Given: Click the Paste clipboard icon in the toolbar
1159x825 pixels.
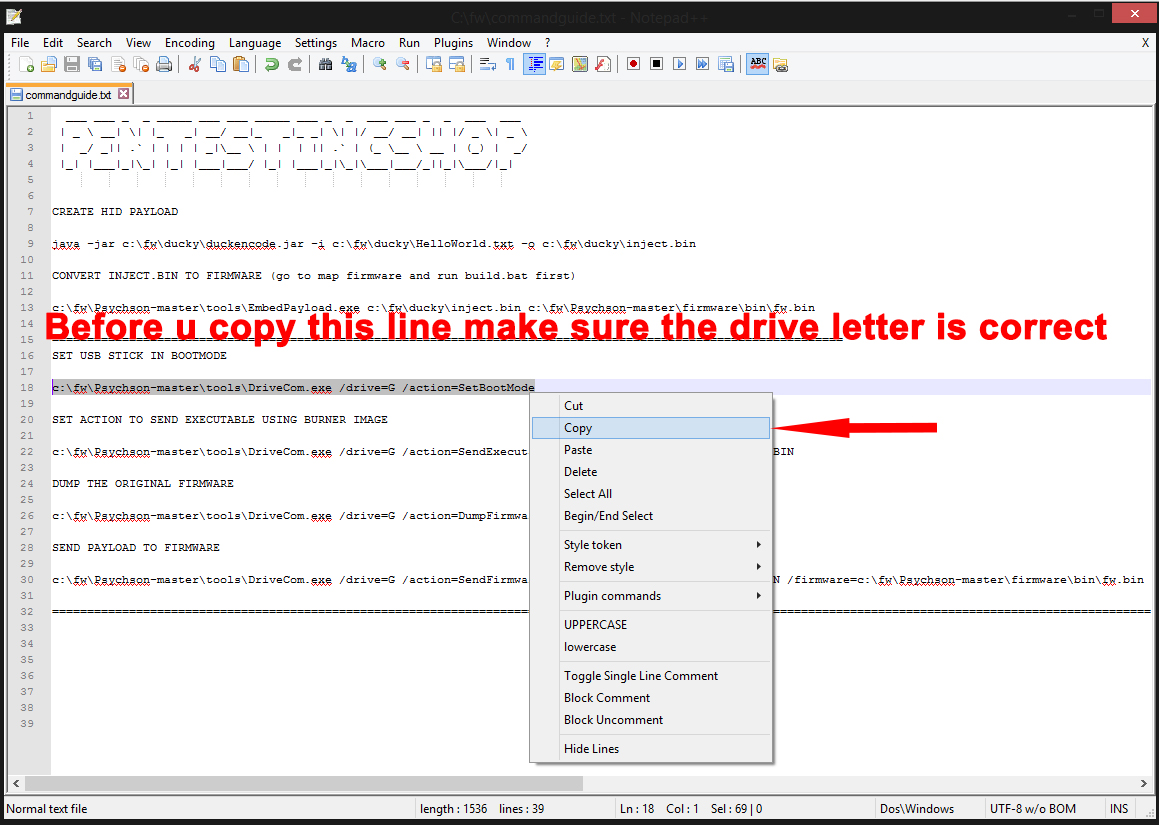Looking at the screenshot, I should (240, 64).
